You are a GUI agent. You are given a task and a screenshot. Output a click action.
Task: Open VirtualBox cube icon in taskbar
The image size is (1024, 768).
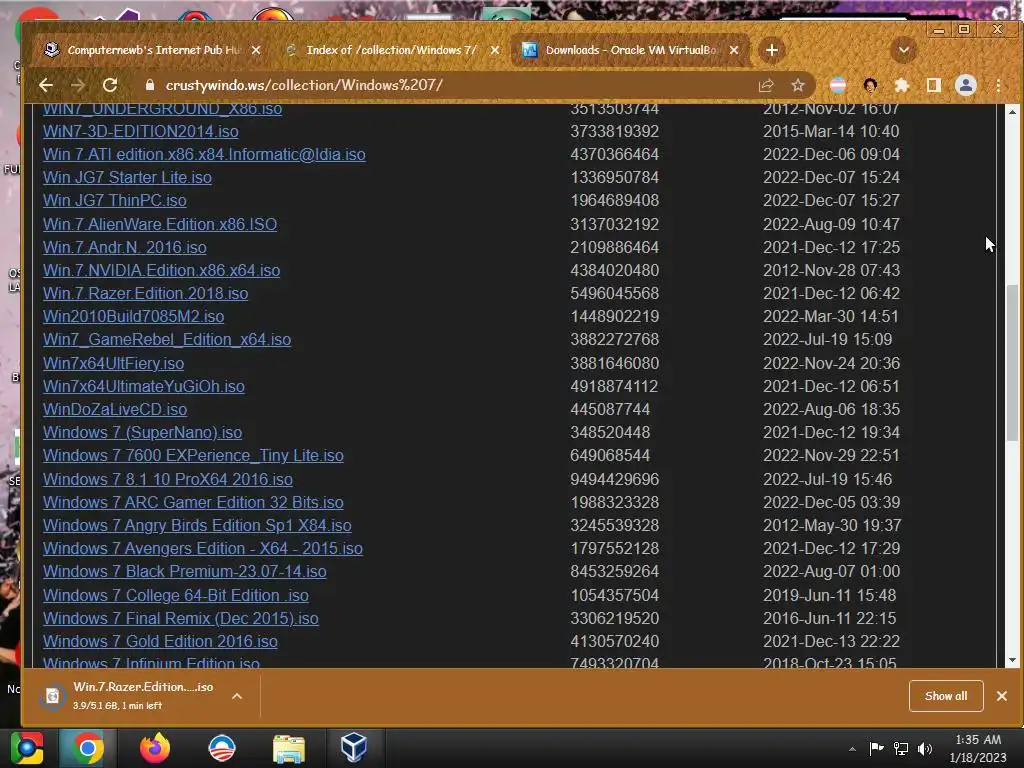(354, 748)
